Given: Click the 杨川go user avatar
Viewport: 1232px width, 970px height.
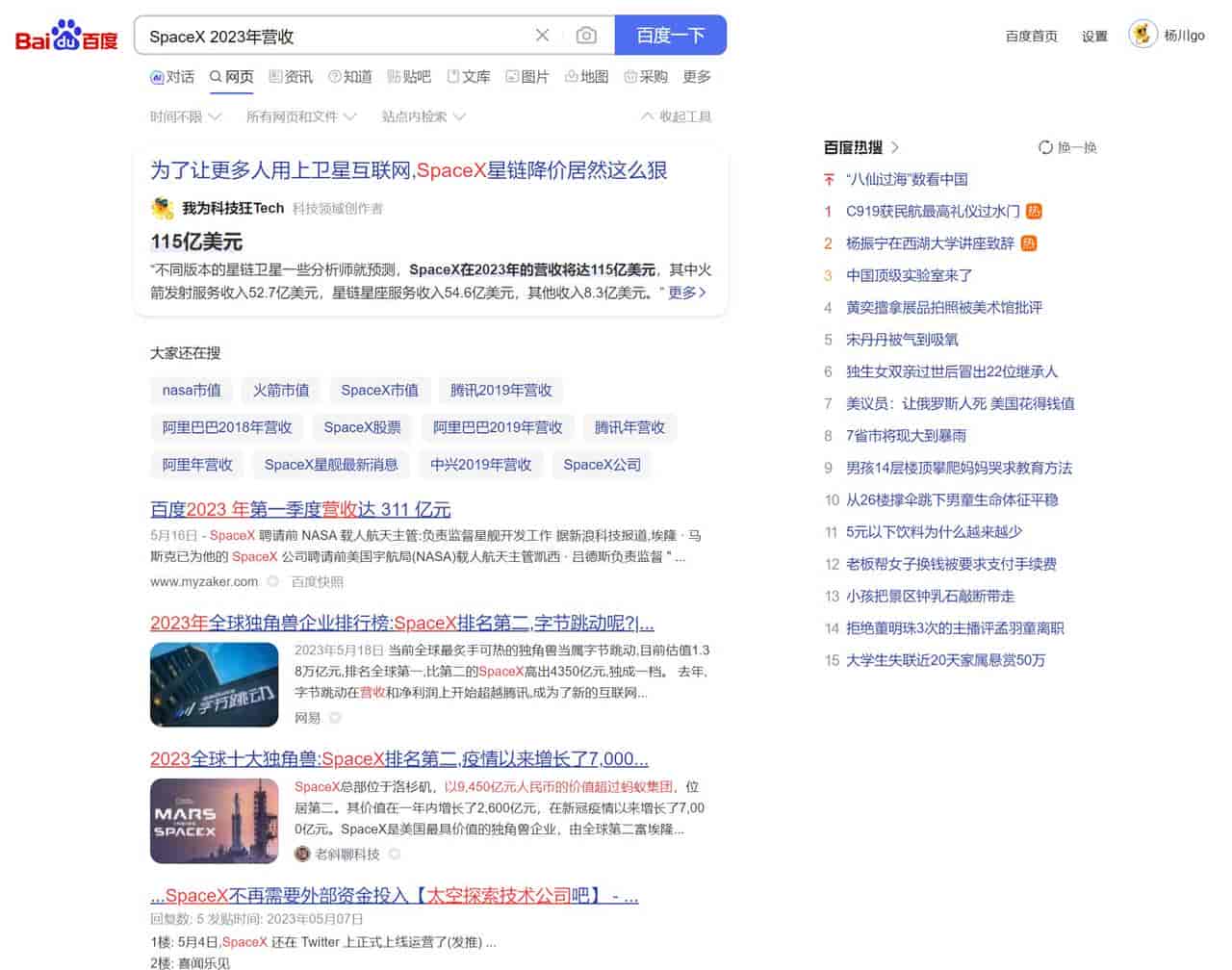Looking at the screenshot, I should [x=1142, y=33].
